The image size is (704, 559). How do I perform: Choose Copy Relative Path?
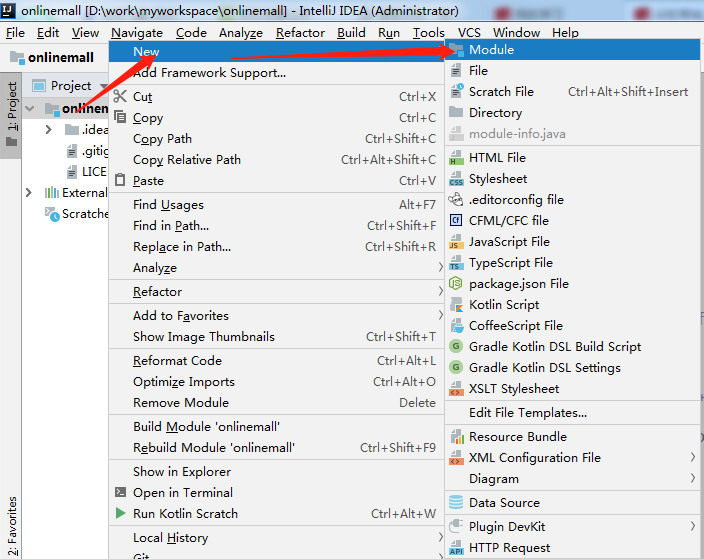pos(277,159)
